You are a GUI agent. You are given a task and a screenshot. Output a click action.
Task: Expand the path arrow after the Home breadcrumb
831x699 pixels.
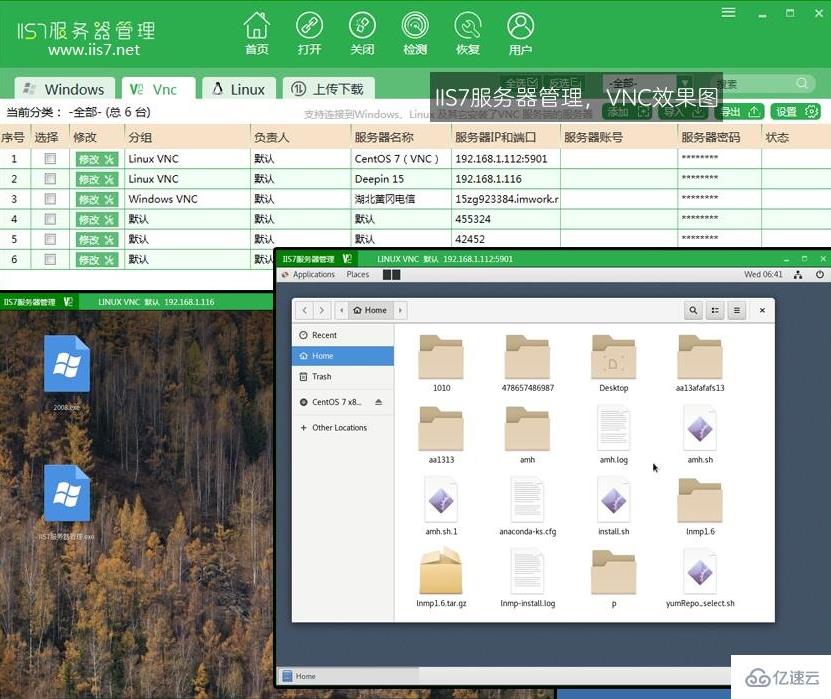[x=399, y=310]
